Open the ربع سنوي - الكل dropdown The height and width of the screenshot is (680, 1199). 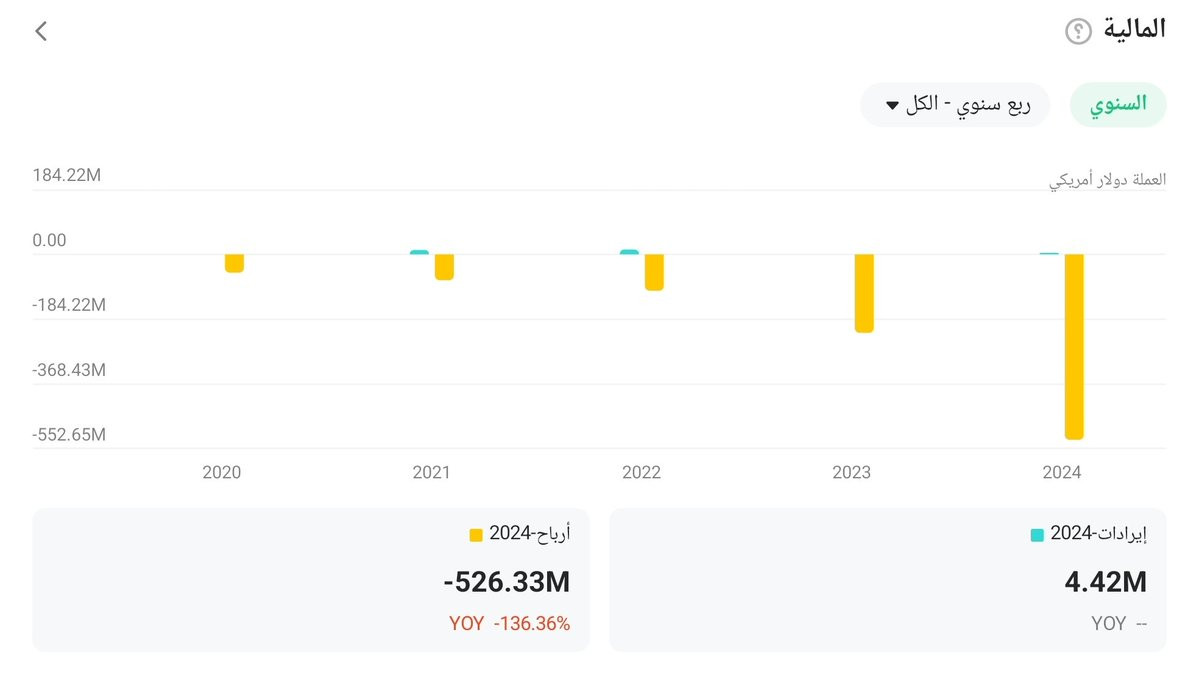coord(955,105)
